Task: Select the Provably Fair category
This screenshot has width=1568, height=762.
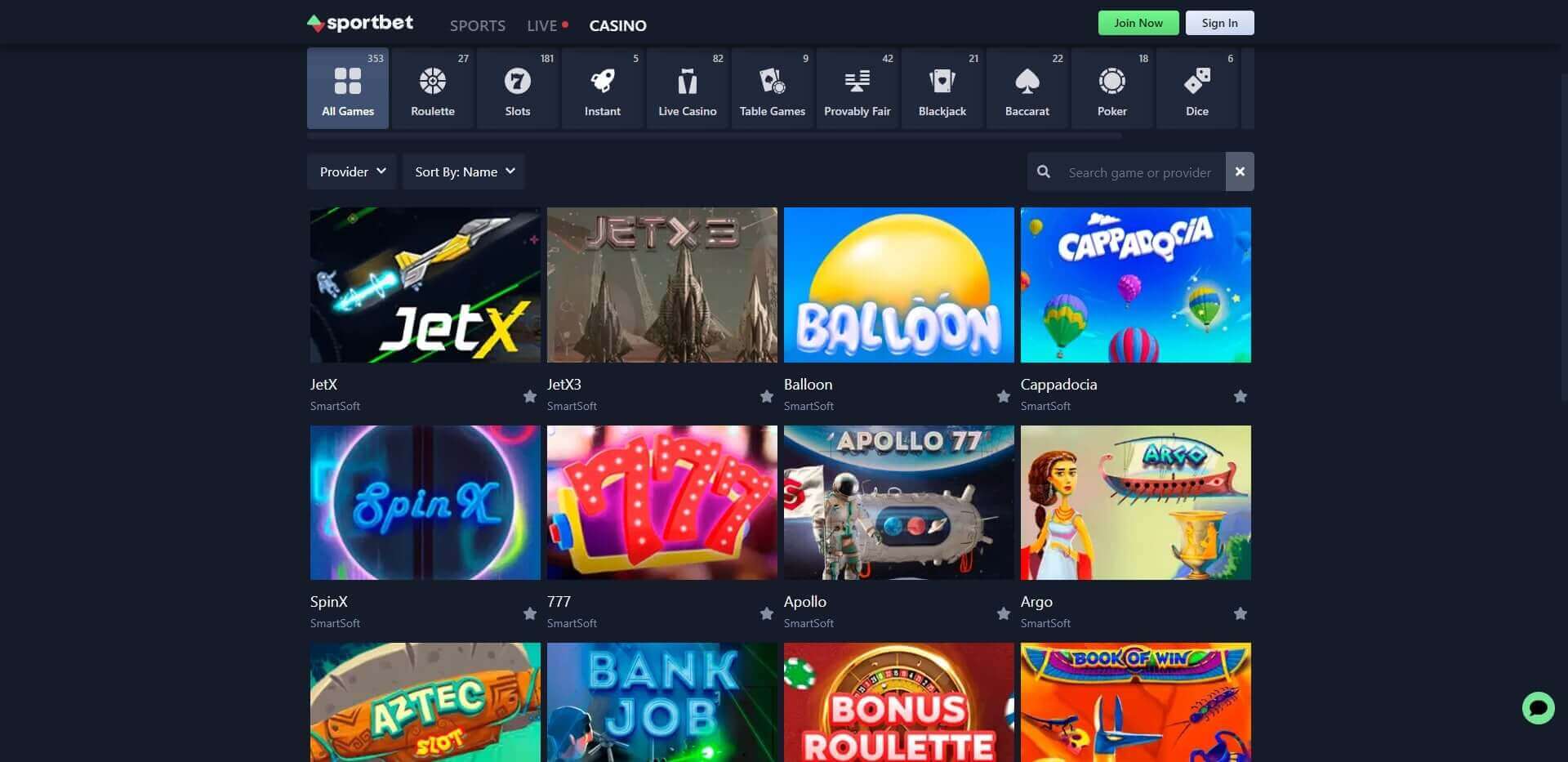Action: tap(857, 86)
